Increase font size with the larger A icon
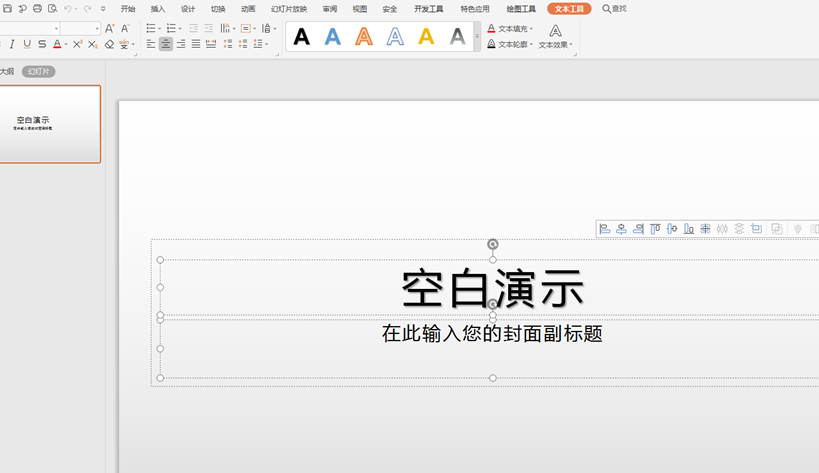 coord(109,28)
